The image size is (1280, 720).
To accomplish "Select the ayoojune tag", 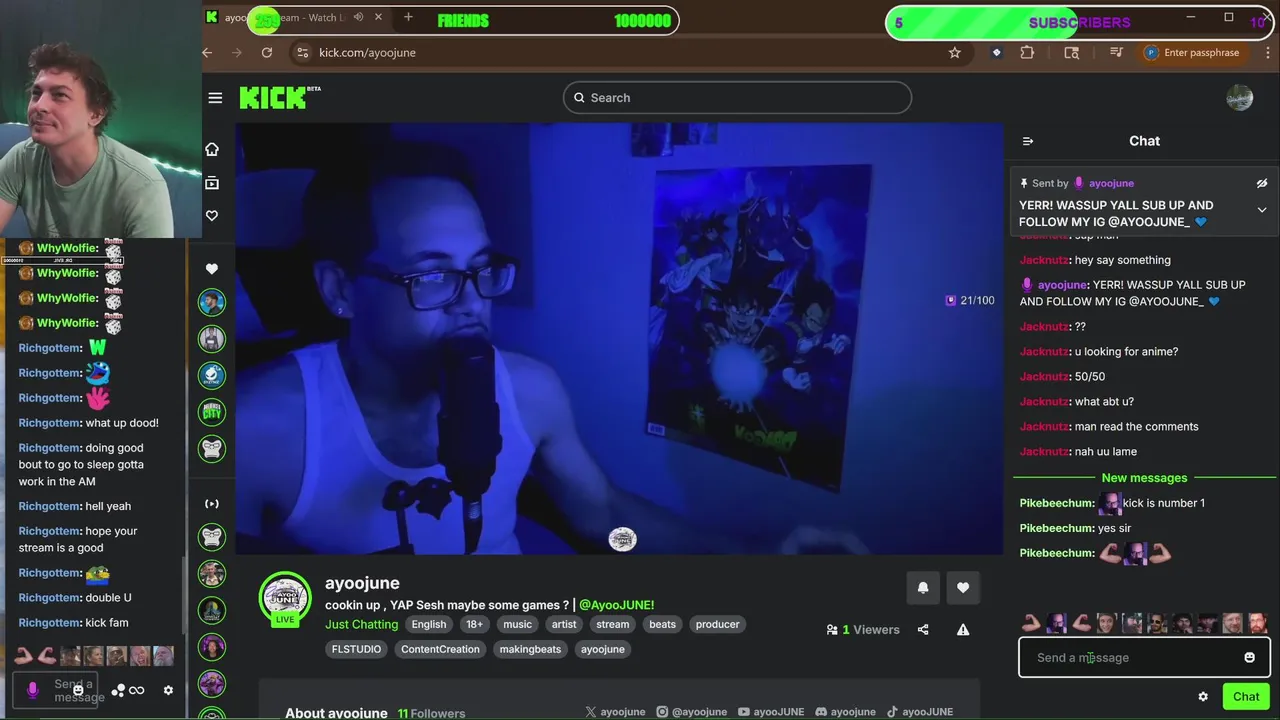I will coord(603,649).
